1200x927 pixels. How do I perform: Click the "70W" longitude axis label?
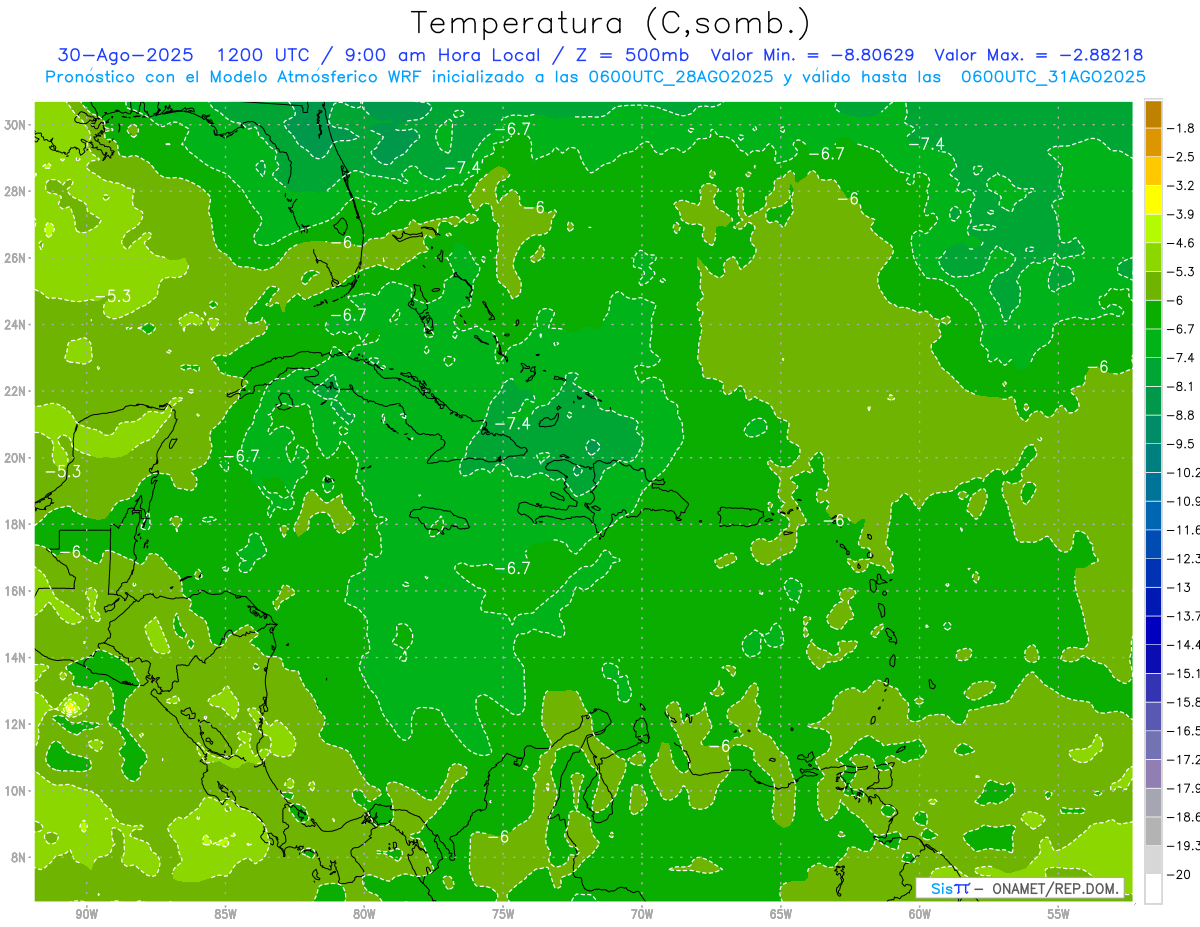point(642,914)
